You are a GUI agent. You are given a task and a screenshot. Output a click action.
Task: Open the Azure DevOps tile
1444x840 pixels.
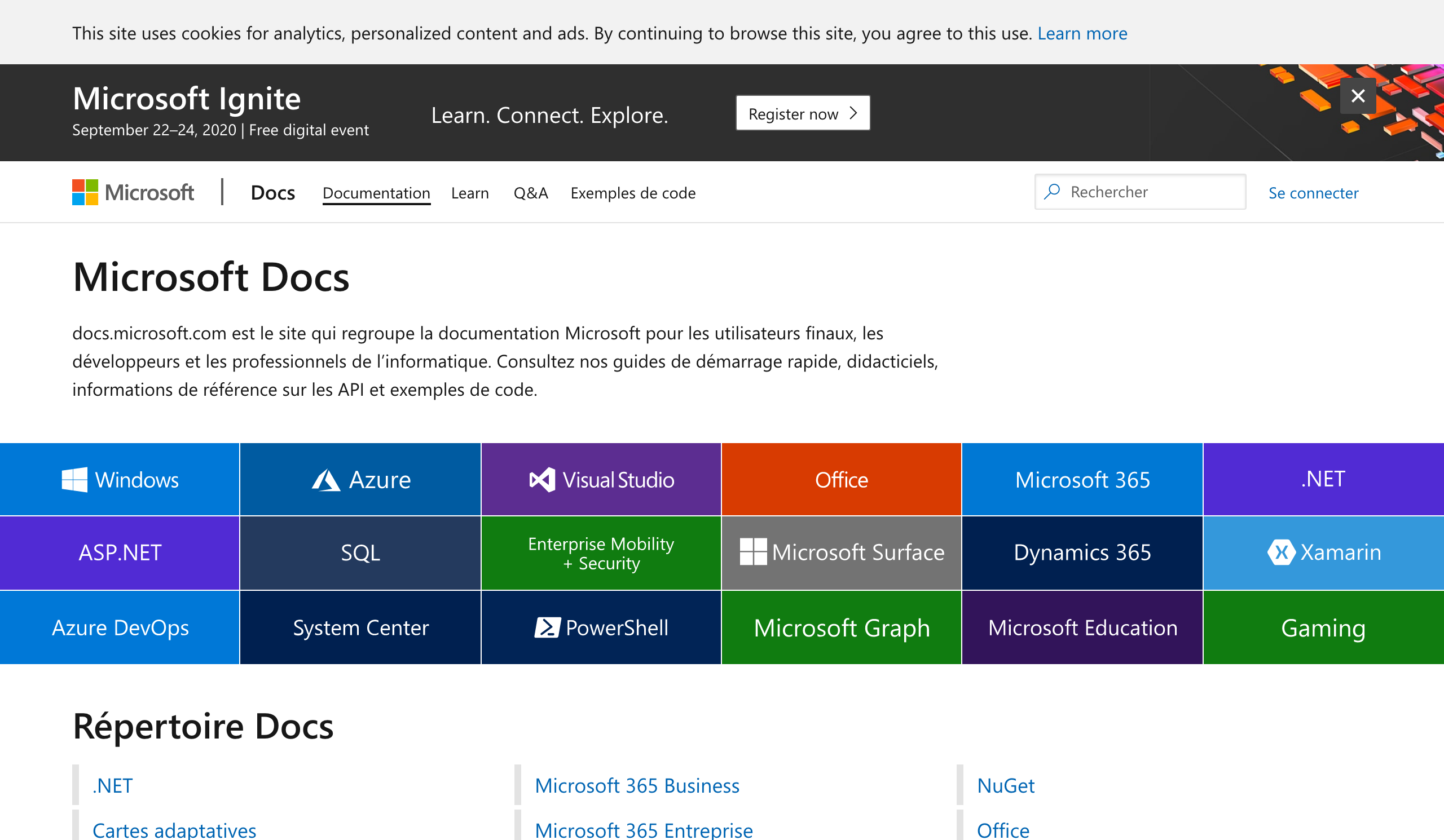(119, 627)
